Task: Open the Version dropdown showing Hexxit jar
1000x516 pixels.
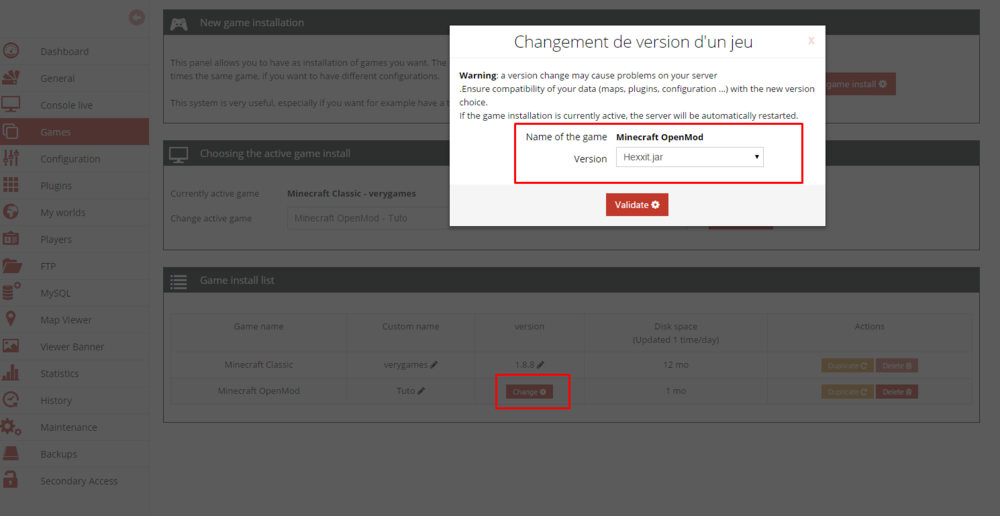Action: pyautogui.click(x=689, y=157)
